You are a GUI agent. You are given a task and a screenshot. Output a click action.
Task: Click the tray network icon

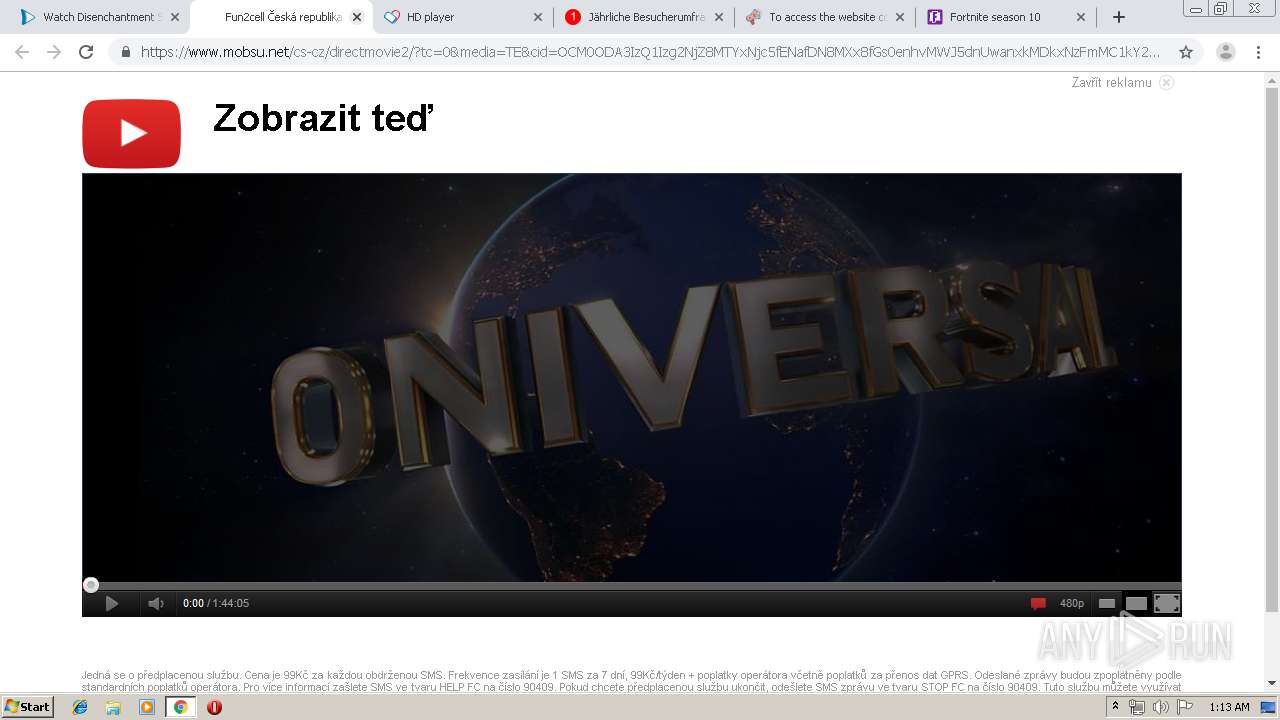[1137, 707]
